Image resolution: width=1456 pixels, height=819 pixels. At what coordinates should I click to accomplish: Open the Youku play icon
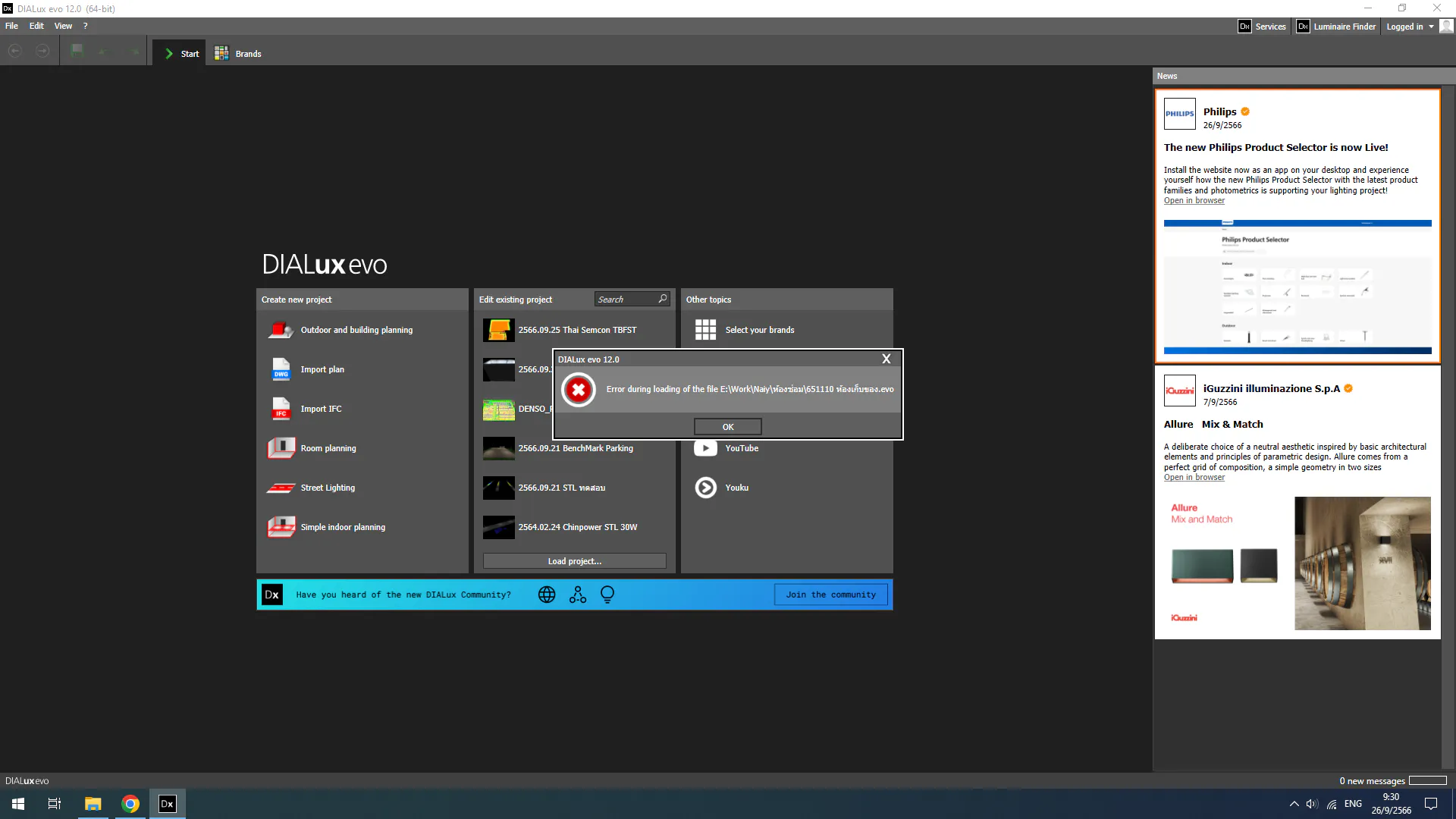pos(705,488)
